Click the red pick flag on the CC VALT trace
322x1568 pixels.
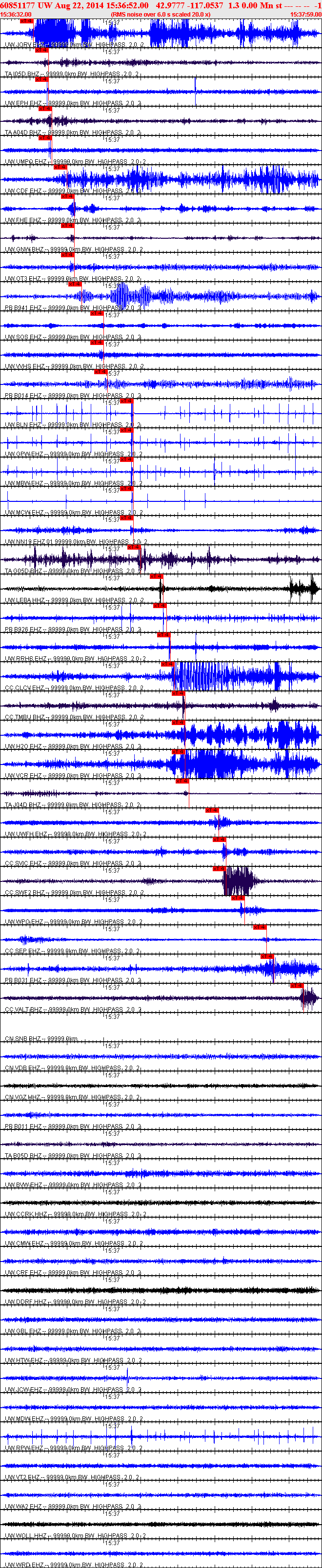click(297, 985)
